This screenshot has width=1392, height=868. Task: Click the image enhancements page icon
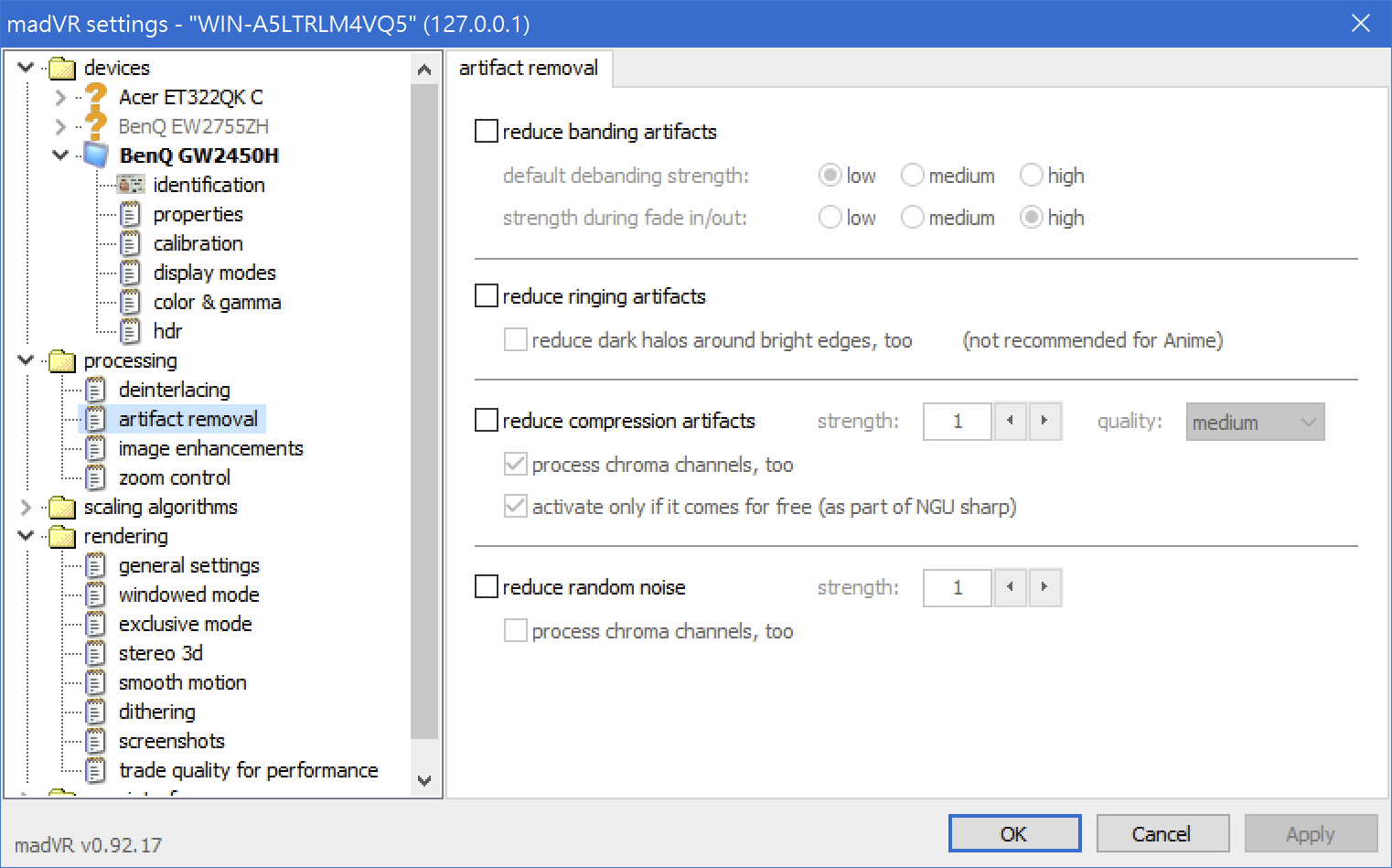96,448
